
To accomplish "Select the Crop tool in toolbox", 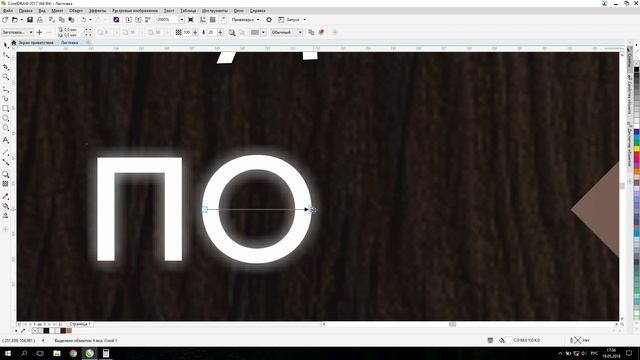I will pos(6,67).
